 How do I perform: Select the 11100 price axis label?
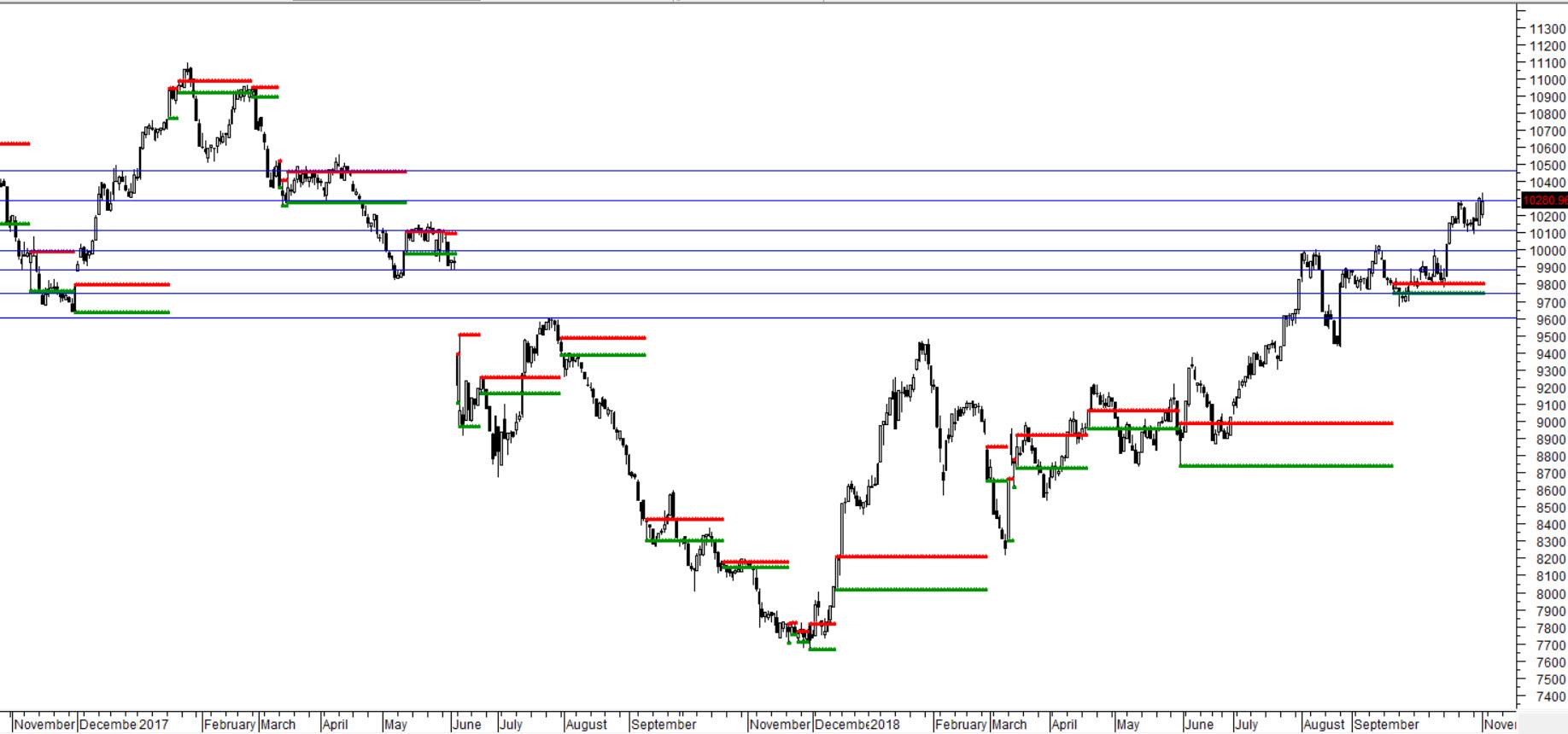tap(1548, 63)
